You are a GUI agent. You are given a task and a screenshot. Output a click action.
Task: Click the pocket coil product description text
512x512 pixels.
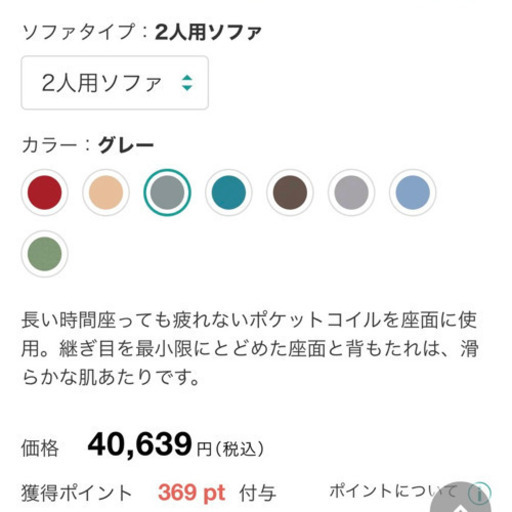coord(250,349)
